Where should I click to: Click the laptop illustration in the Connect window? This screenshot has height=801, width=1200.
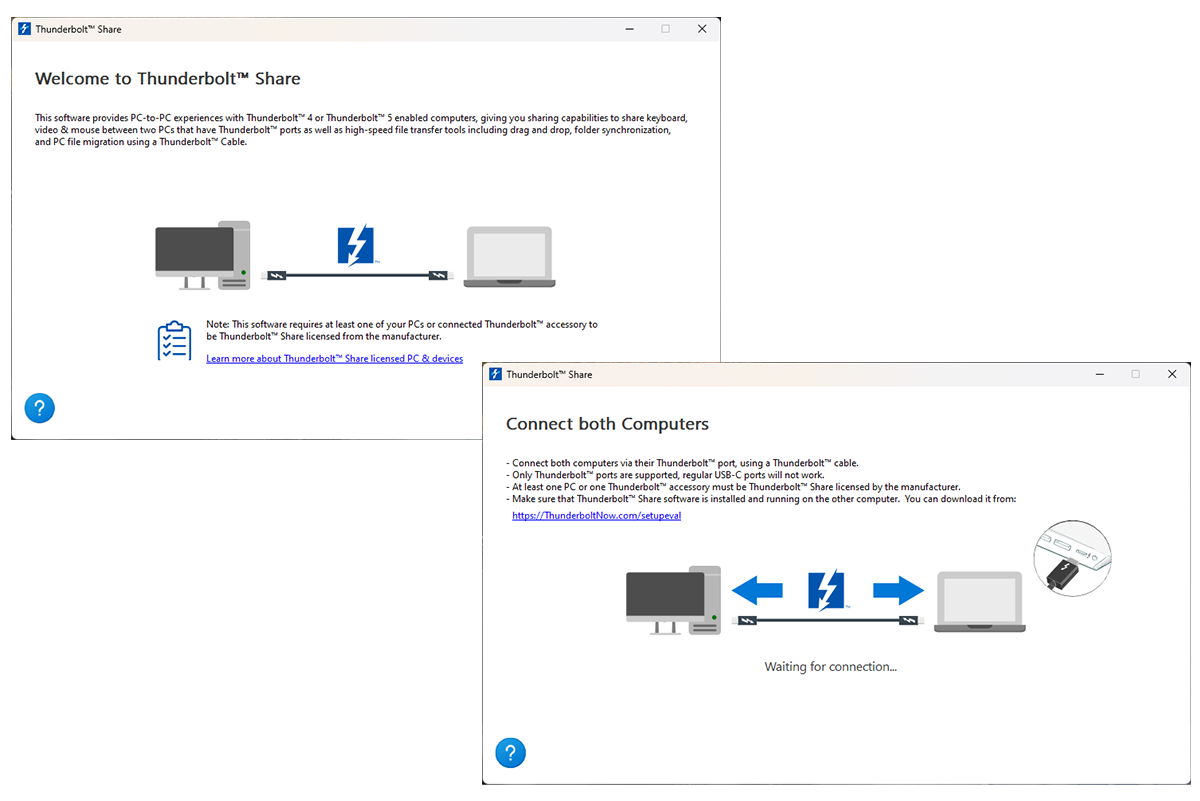point(980,602)
